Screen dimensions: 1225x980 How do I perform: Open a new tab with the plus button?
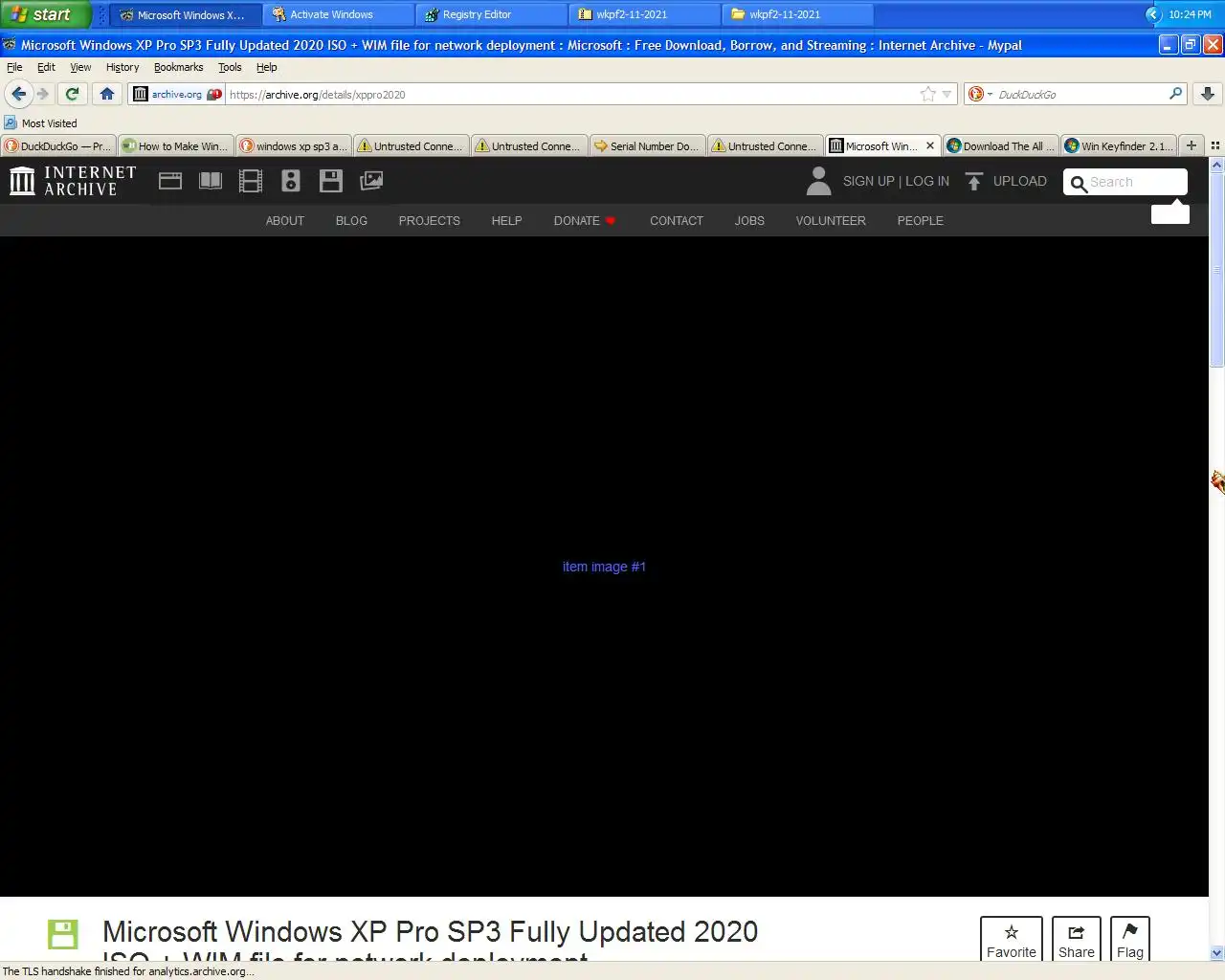[1192, 145]
